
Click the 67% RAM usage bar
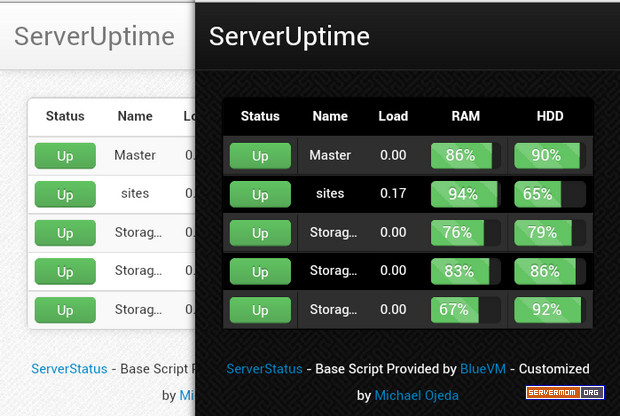pyautogui.click(x=465, y=310)
